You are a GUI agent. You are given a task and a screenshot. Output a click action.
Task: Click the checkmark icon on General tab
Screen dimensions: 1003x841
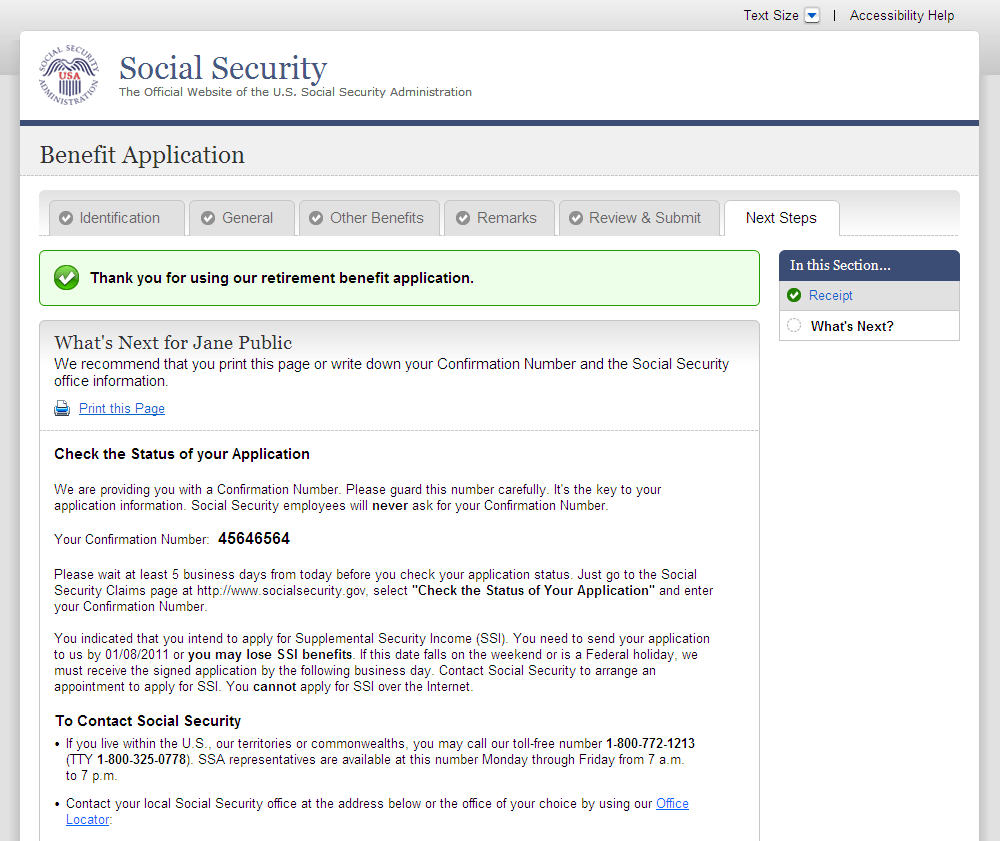[x=208, y=218]
